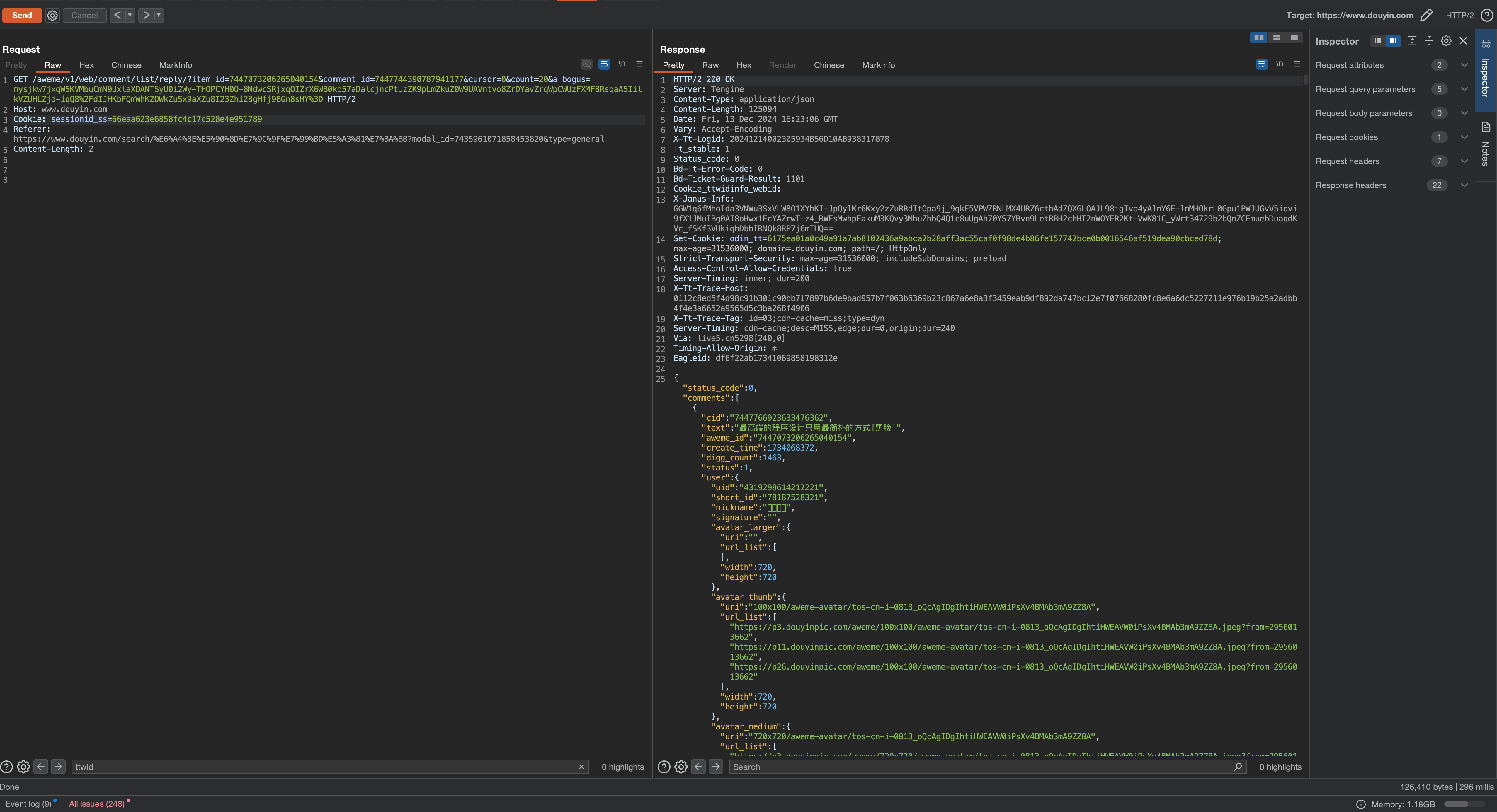
Task: Click the Response pane vertical scrollbar
Action: [x=1306, y=80]
